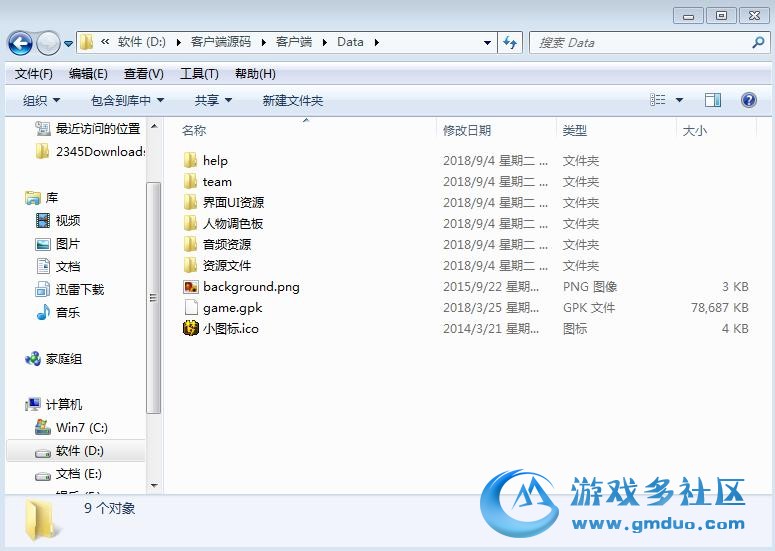
Task: Select 库 in the navigation pane
Action: coord(51,198)
